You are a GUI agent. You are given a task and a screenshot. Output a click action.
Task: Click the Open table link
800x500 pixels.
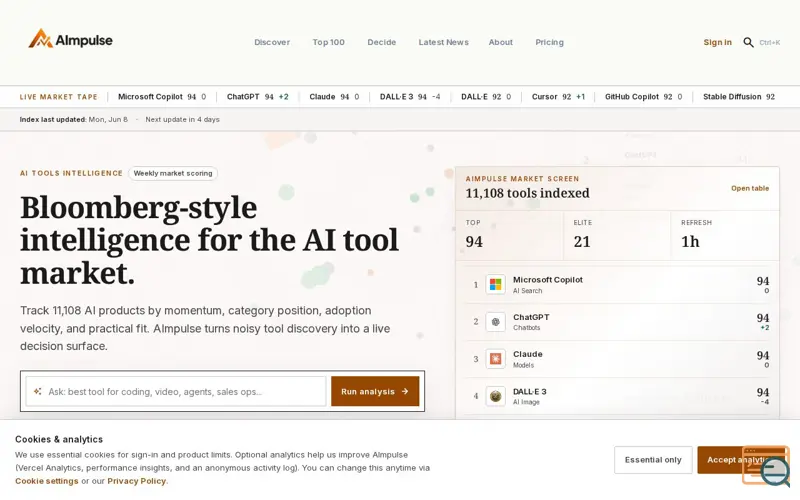(749, 188)
